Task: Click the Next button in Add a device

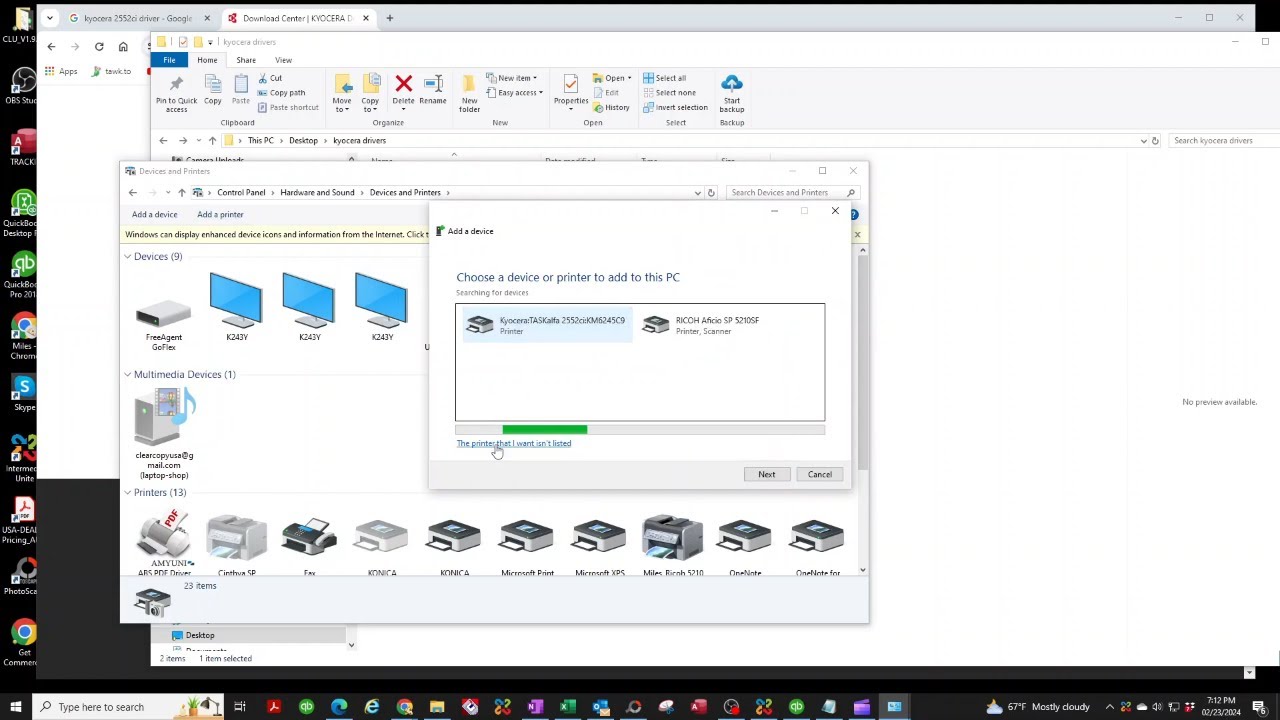Action: (766, 474)
